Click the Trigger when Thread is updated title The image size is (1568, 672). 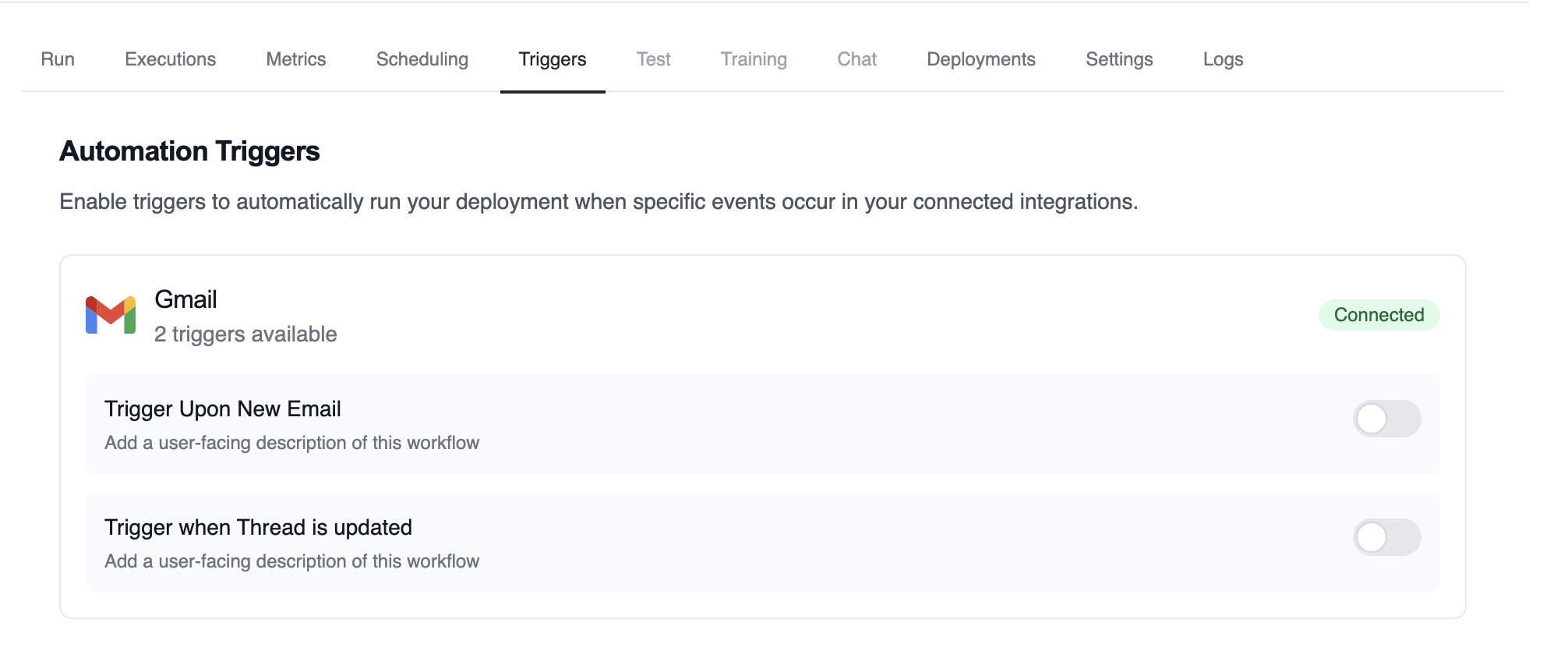click(x=258, y=528)
